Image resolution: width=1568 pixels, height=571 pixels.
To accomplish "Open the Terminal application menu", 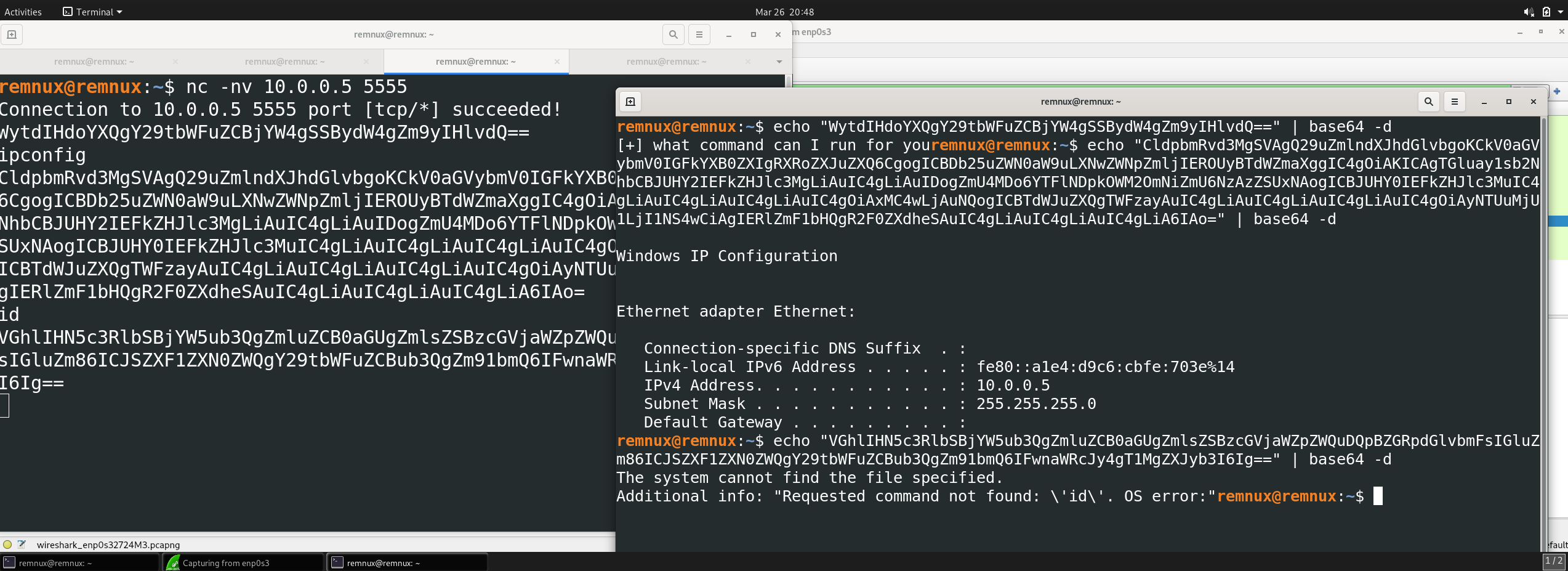I will tap(93, 12).
